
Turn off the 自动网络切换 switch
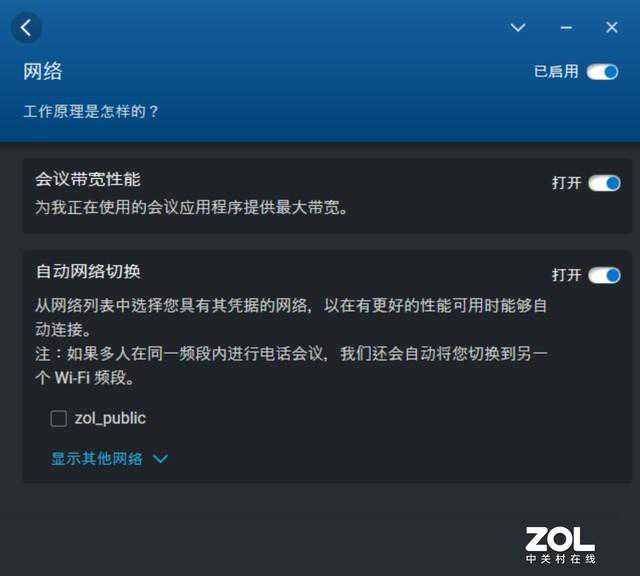(604, 275)
